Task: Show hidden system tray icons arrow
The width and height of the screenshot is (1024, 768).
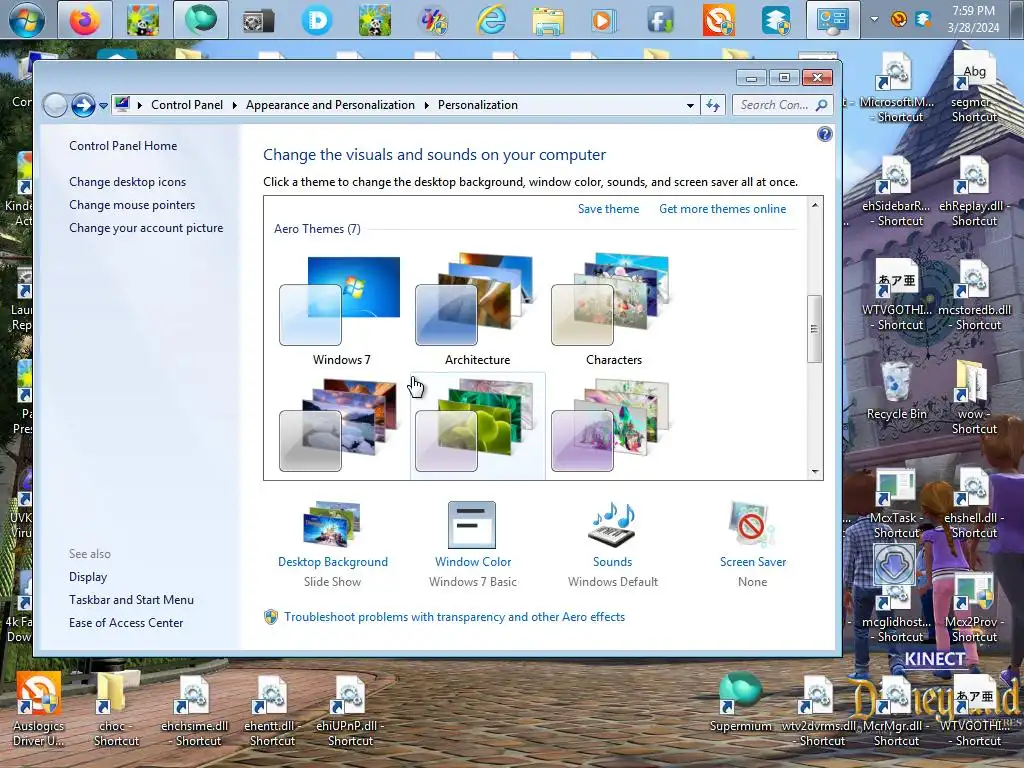Action: pyautogui.click(x=874, y=19)
